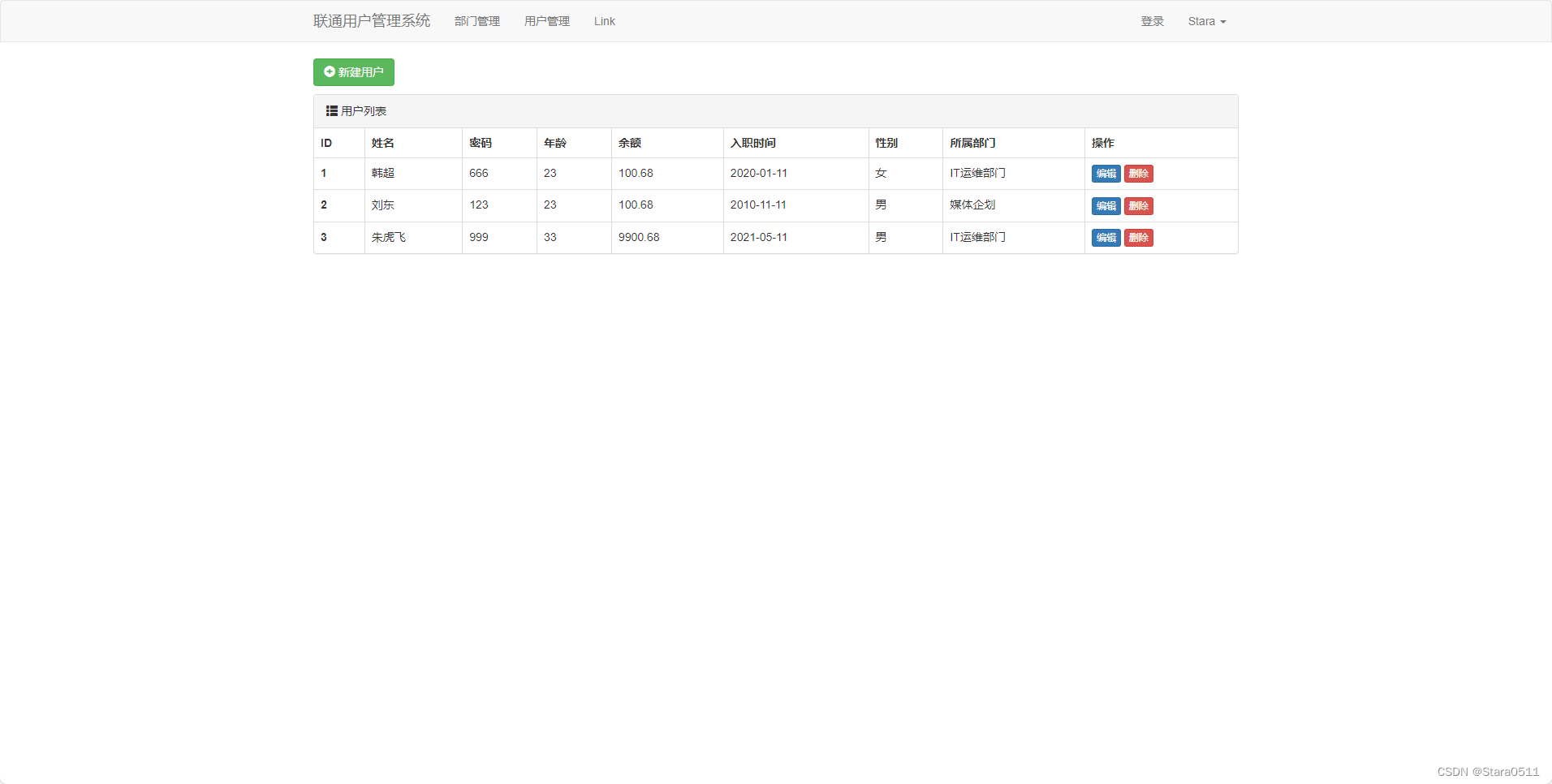Click the plus icon on 新建用户 button
Viewport: 1552px width, 784px height.
pyautogui.click(x=330, y=71)
